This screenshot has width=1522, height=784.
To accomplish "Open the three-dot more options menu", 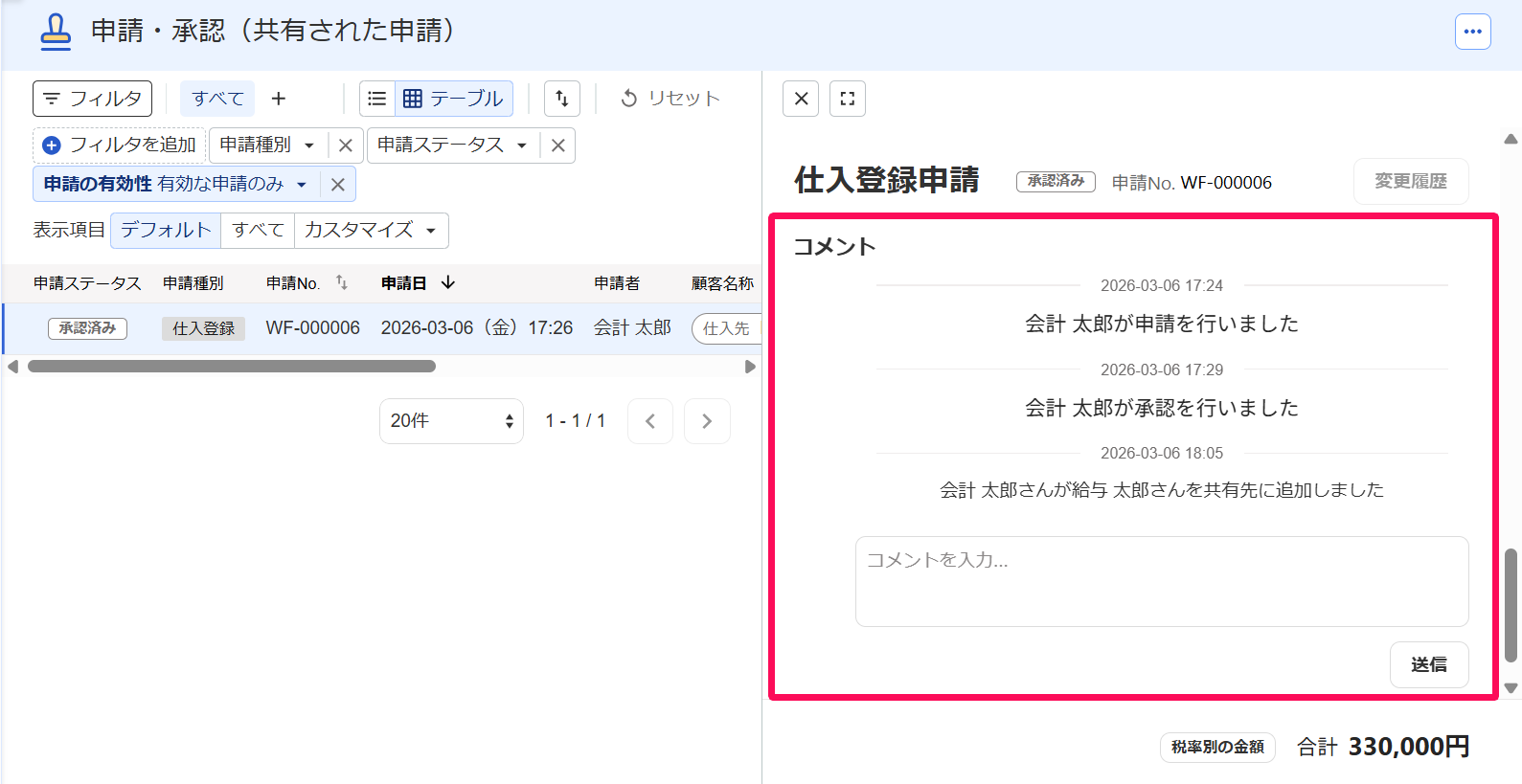I will click(1472, 32).
